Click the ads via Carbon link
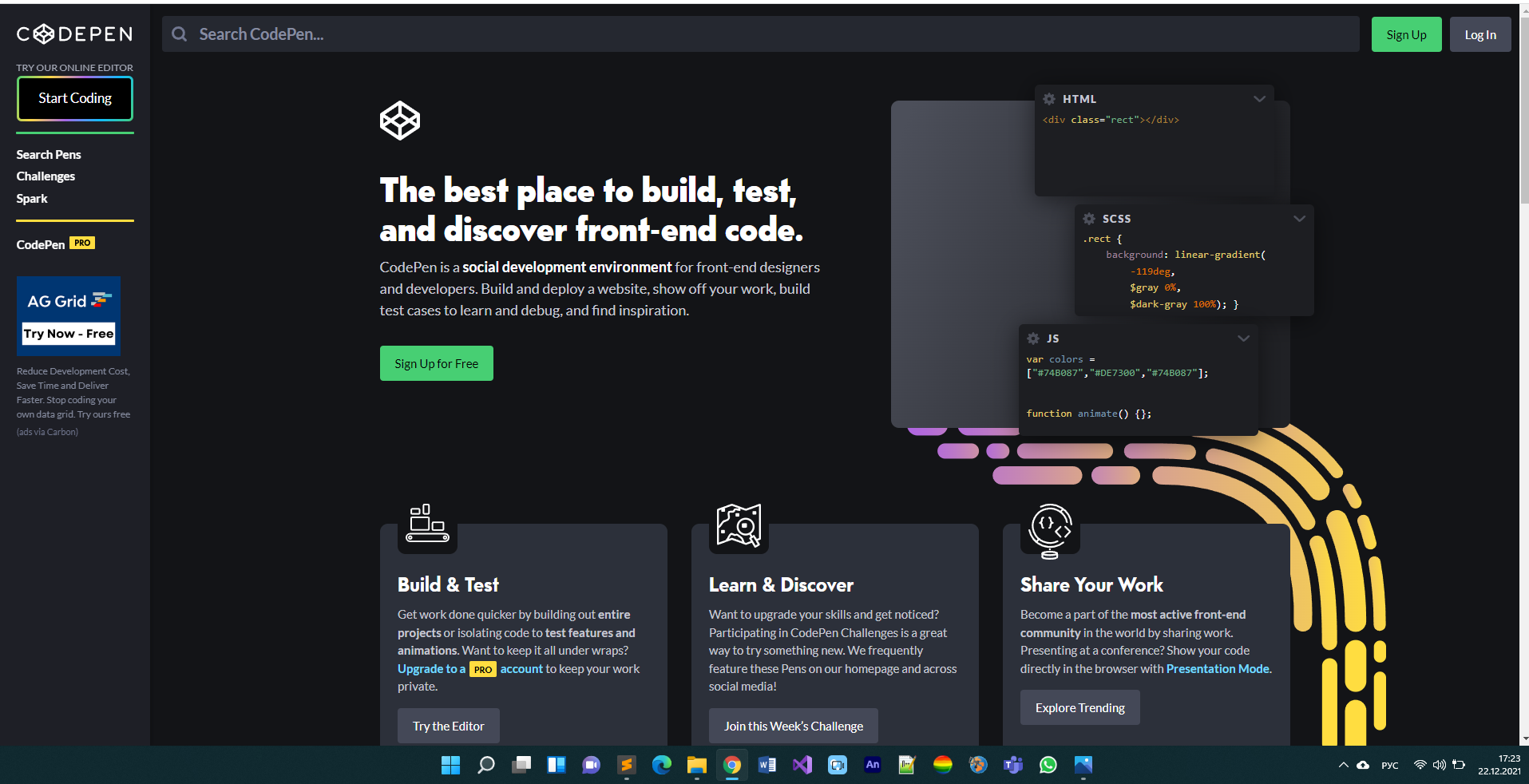This screenshot has height=784, width=1529. pyautogui.click(x=47, y=432)
